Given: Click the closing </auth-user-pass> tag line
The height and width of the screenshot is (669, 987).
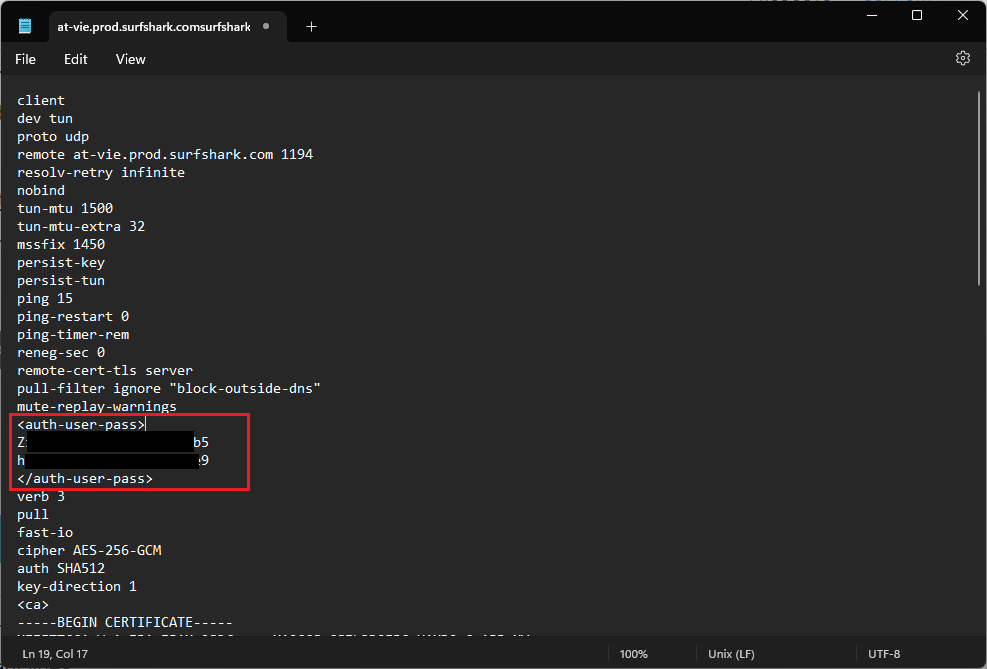Looking at the screenshot, I should coord(85,479).
